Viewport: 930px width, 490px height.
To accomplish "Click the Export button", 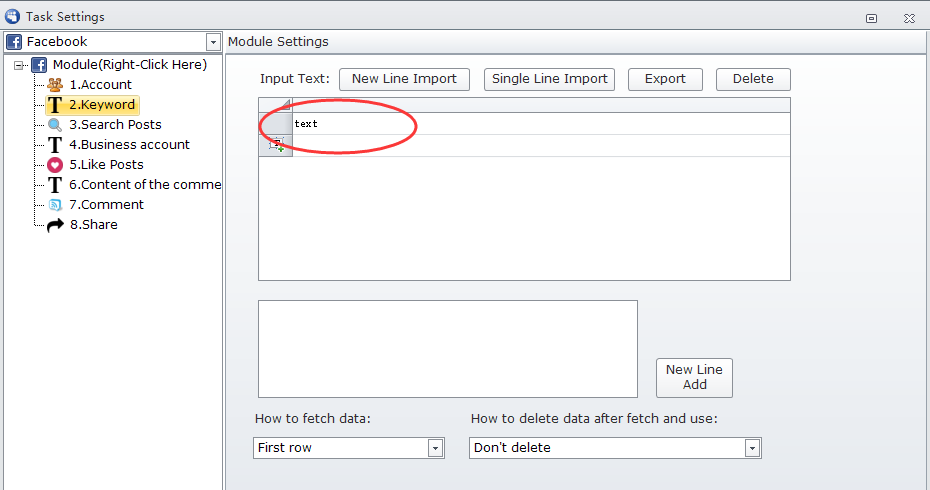I will tap(665, 79).
